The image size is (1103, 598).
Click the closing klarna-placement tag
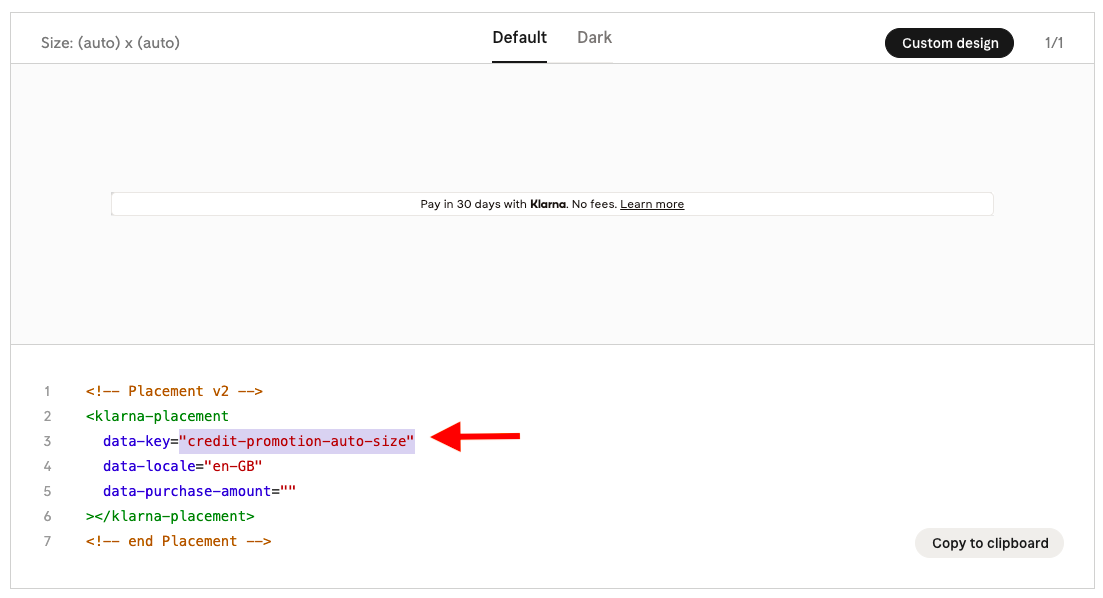tap(170, 516)
